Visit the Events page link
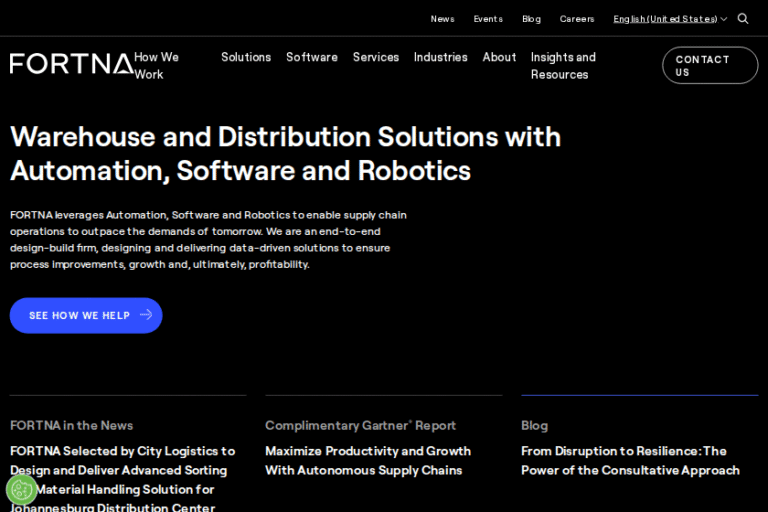This screenshot has width=768, height=512. pos(488,19)
